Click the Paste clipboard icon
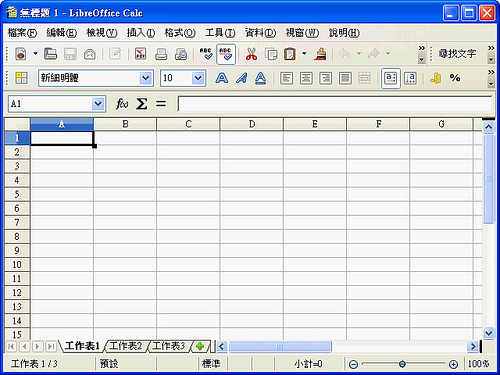This screenshot has height=375, width=500. click(290, 54)
